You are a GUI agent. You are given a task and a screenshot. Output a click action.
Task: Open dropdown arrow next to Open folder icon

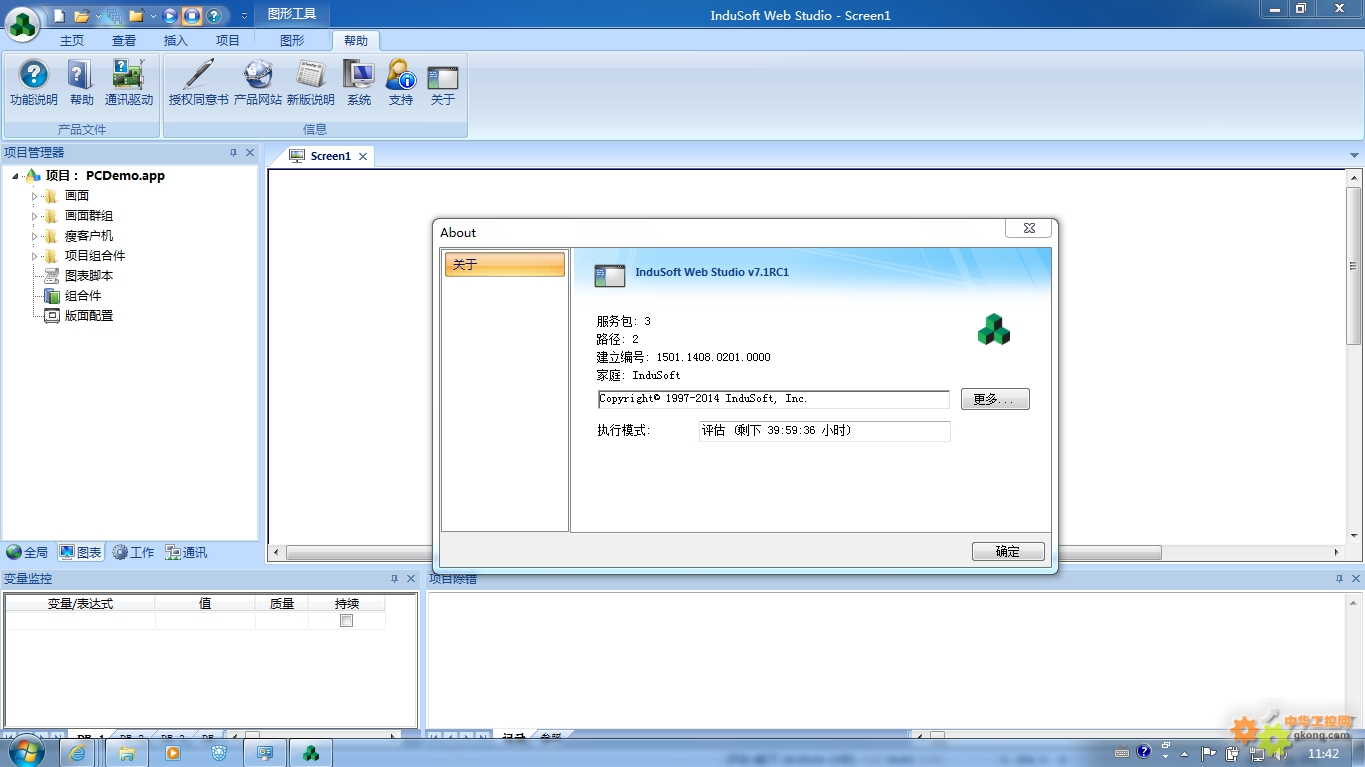(97, 17)
